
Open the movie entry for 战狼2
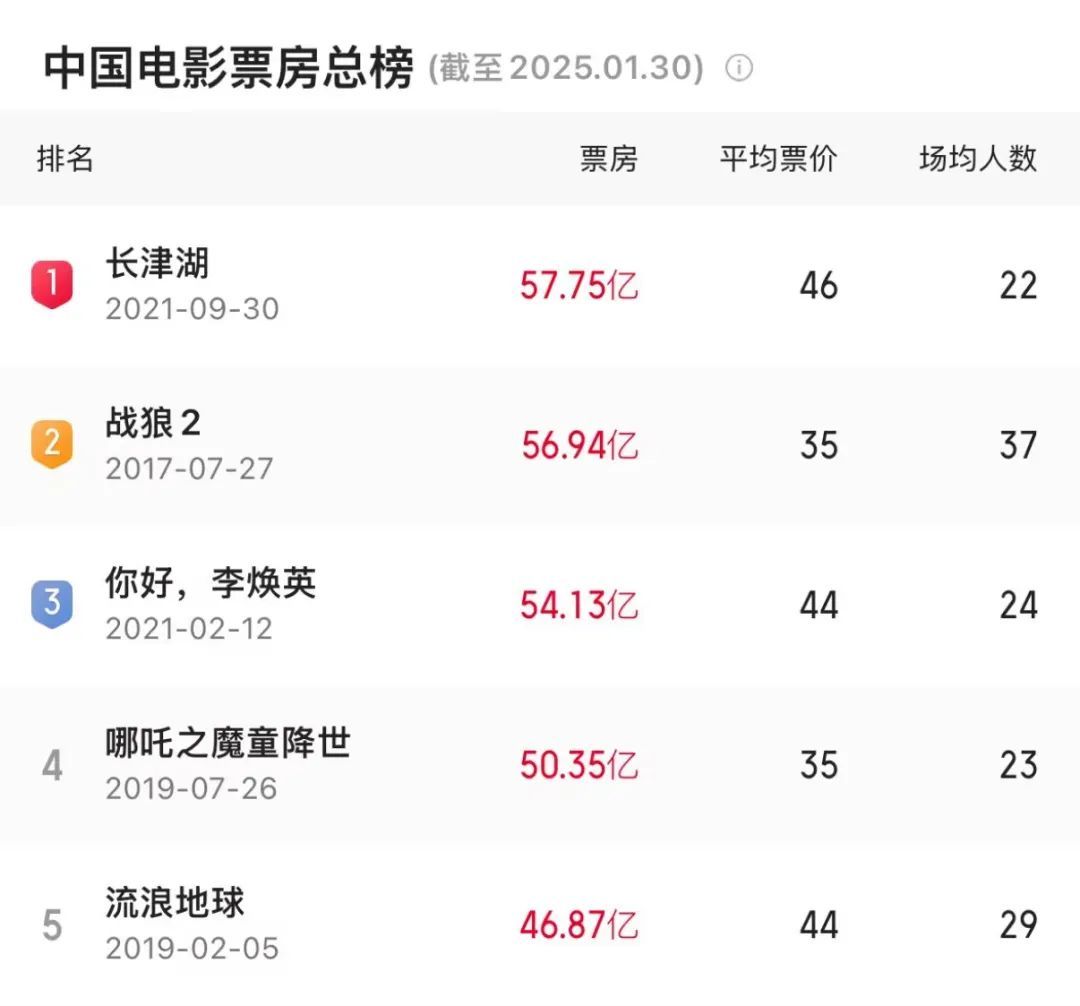point(153,423)
